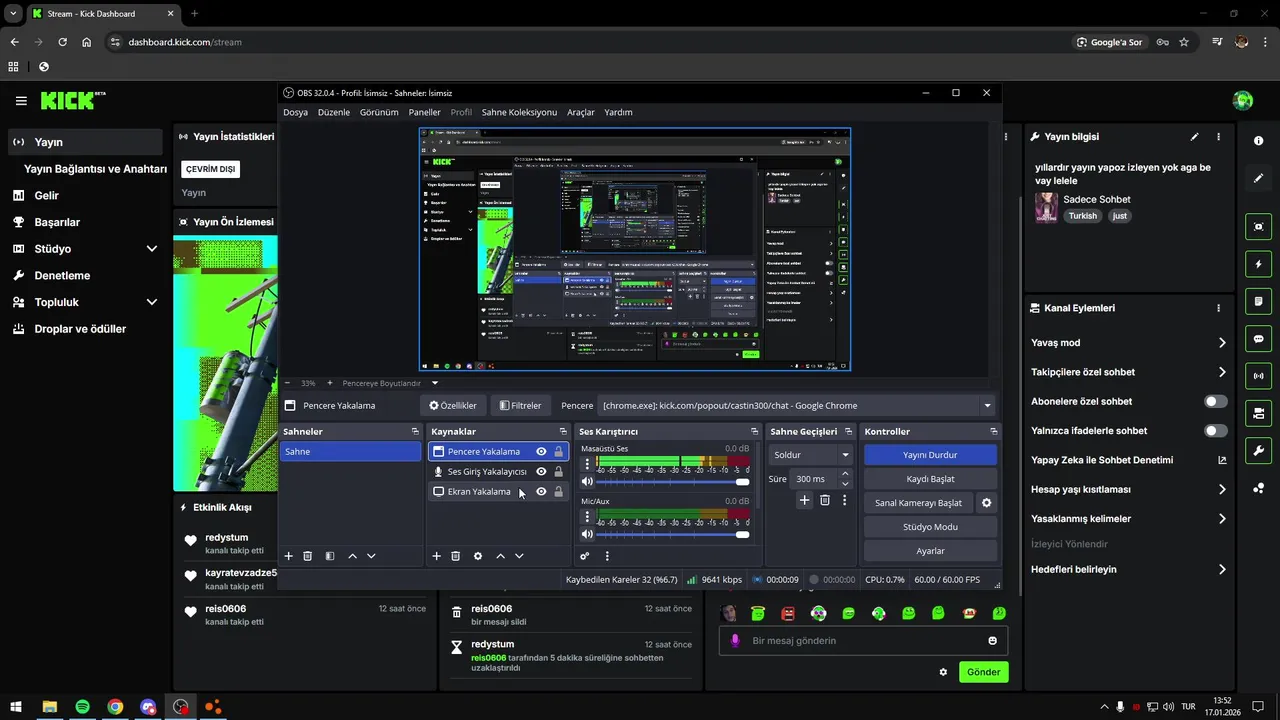Expand Takipçilere özel sohbet options
Image resolution: width=1280 pixels, height=720 pixels.
(x=1222, y=372)
